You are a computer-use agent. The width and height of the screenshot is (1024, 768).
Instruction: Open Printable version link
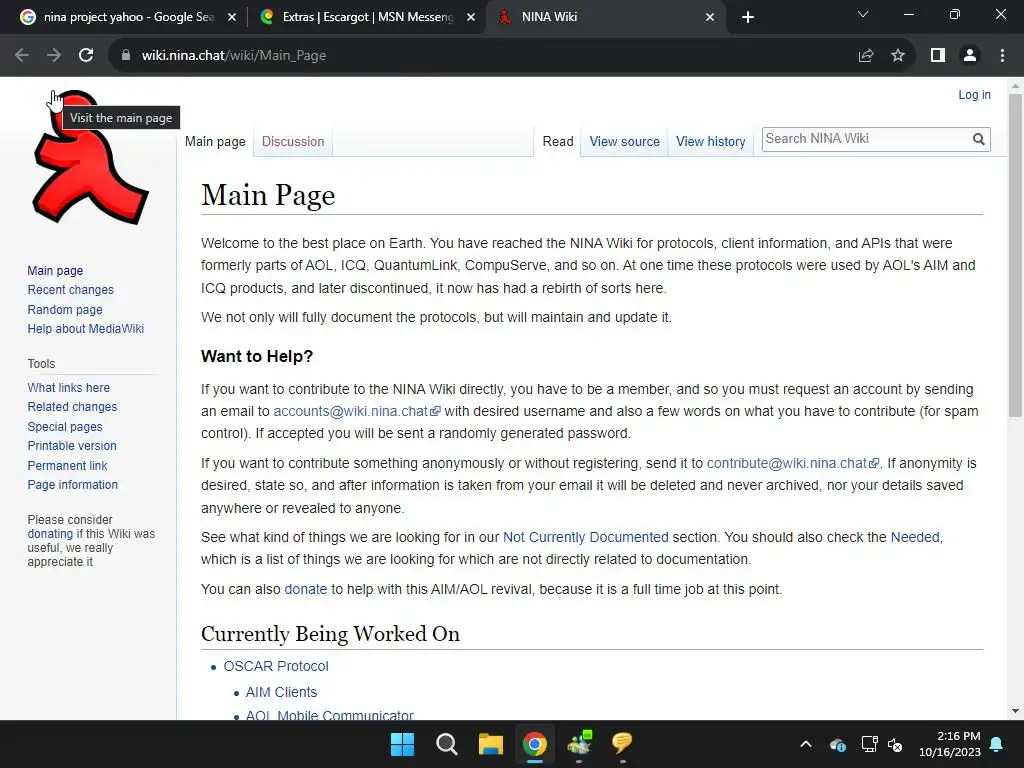(x=72, y=446)
